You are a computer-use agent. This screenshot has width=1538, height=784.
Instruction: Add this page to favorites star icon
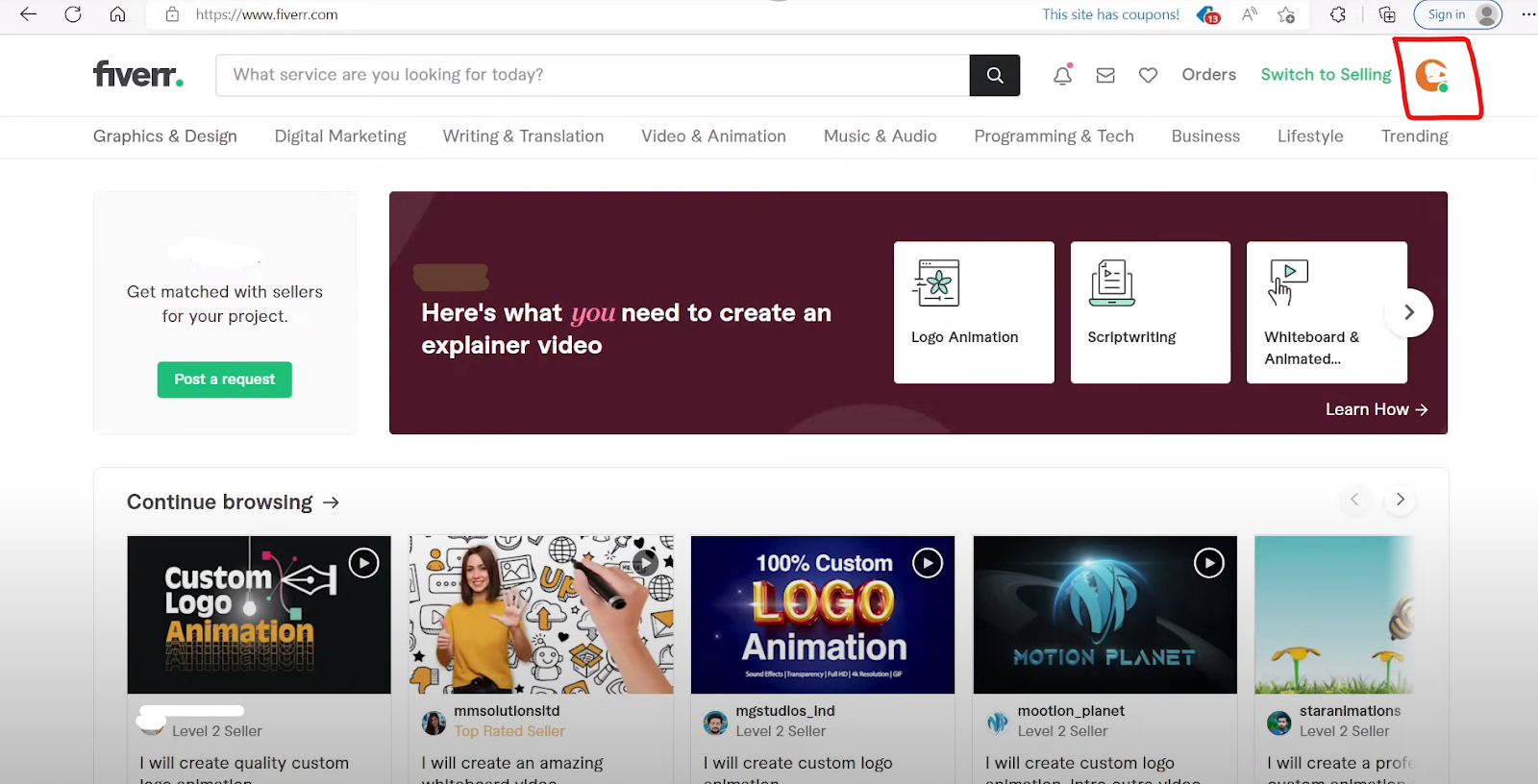(x=1286, y=14)
